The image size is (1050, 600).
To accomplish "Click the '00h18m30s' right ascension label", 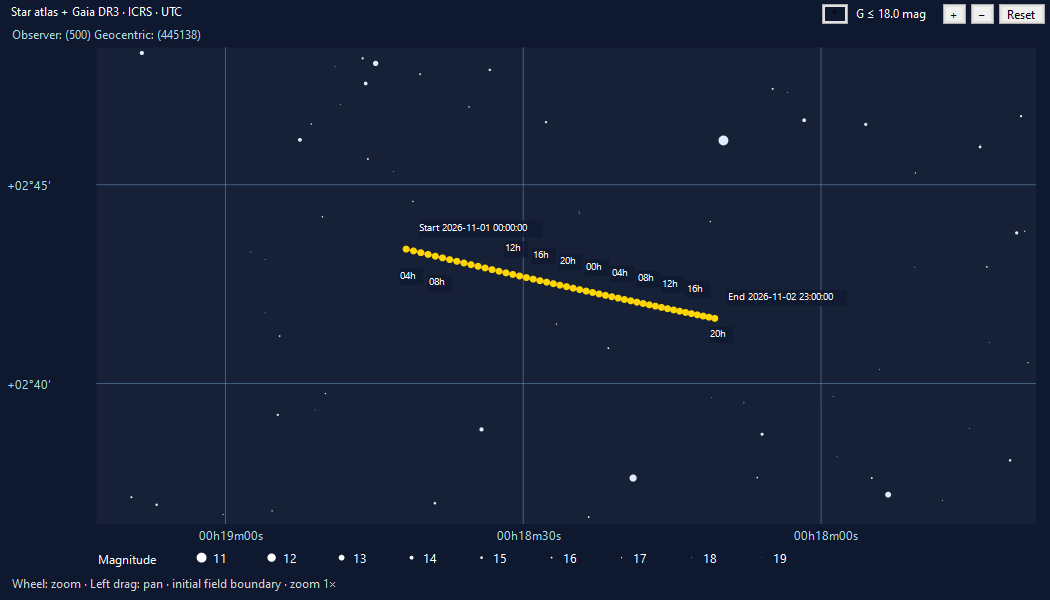I will [x=529, y=536].
